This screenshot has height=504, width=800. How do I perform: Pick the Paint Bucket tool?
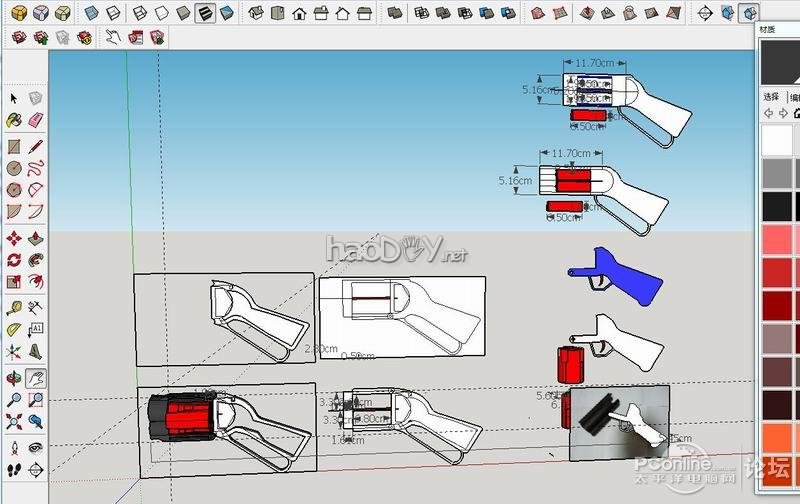pyautogui.click(x=14, y=120)
